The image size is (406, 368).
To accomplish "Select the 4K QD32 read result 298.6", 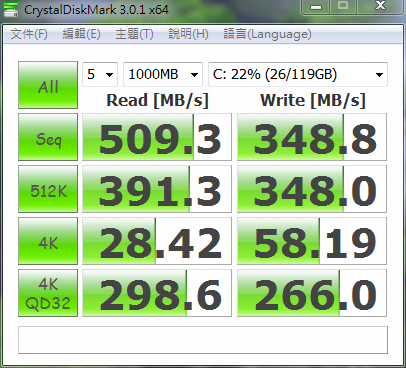I will pos(157,293).
